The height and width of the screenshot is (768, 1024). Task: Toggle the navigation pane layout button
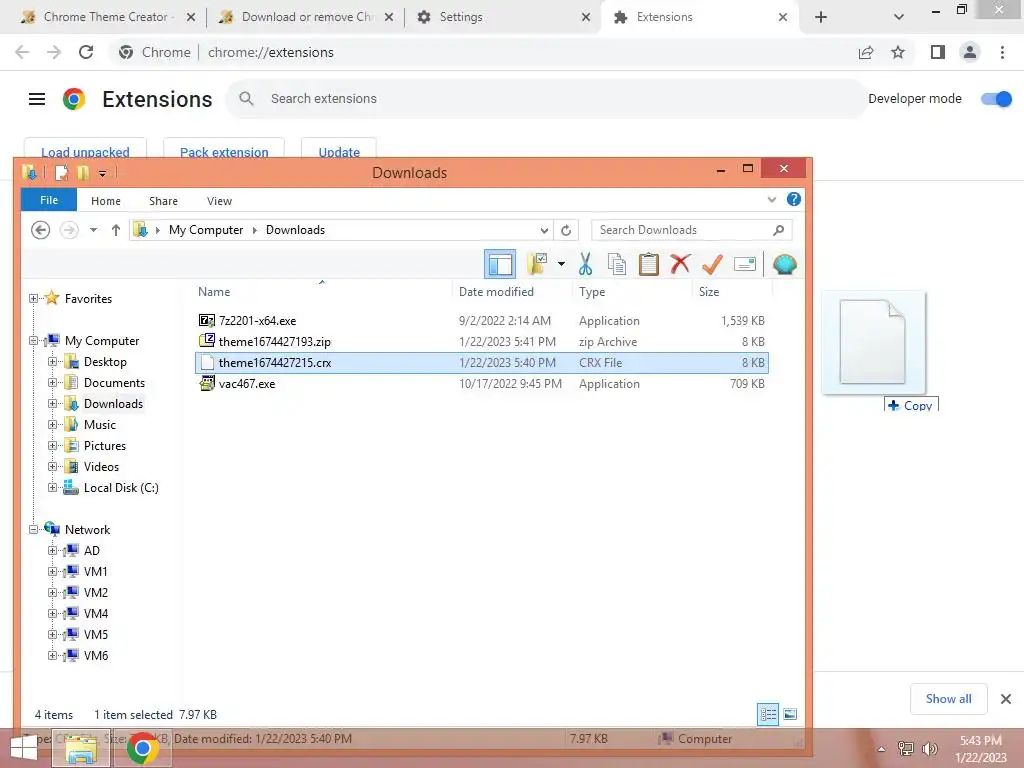click(500, 264)
